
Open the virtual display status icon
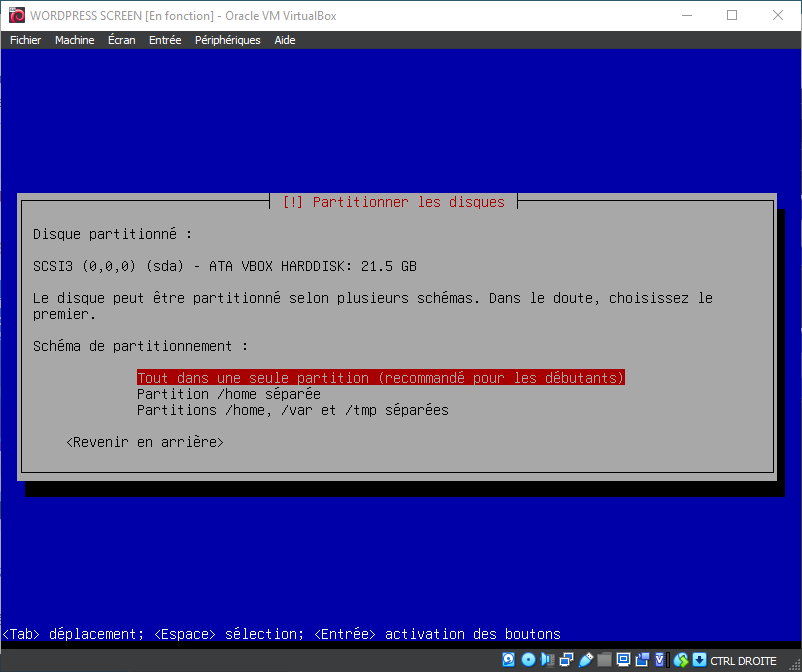pyautogui.click(x=623, y=660)
